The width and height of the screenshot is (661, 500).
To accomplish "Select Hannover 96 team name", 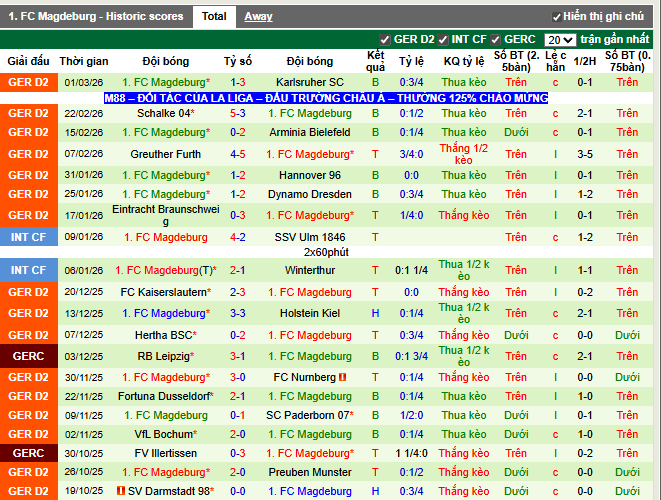I will coord(310,175).
